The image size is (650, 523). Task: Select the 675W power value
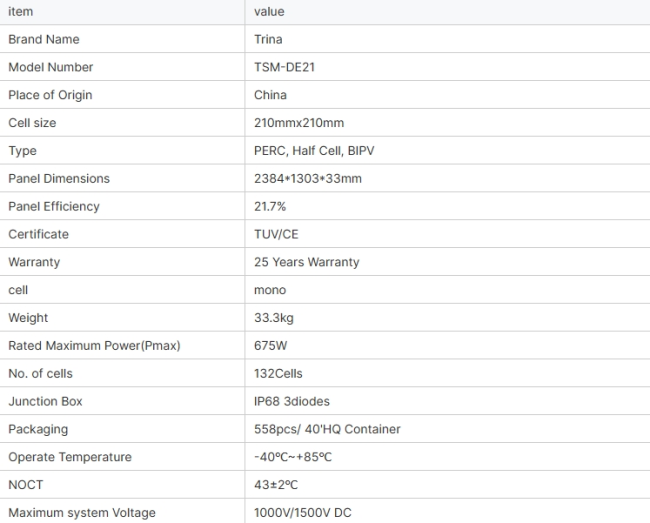point(270,346)
